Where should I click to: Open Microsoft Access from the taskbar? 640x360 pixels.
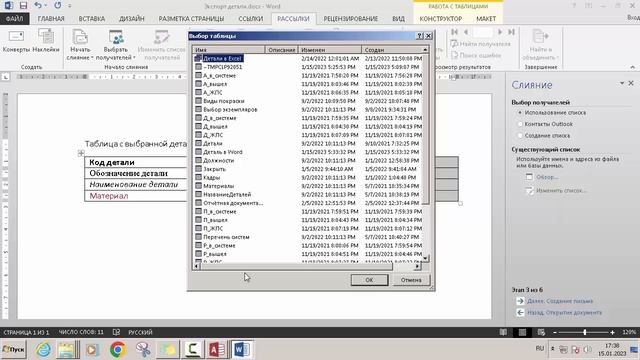tap(216, 350)
